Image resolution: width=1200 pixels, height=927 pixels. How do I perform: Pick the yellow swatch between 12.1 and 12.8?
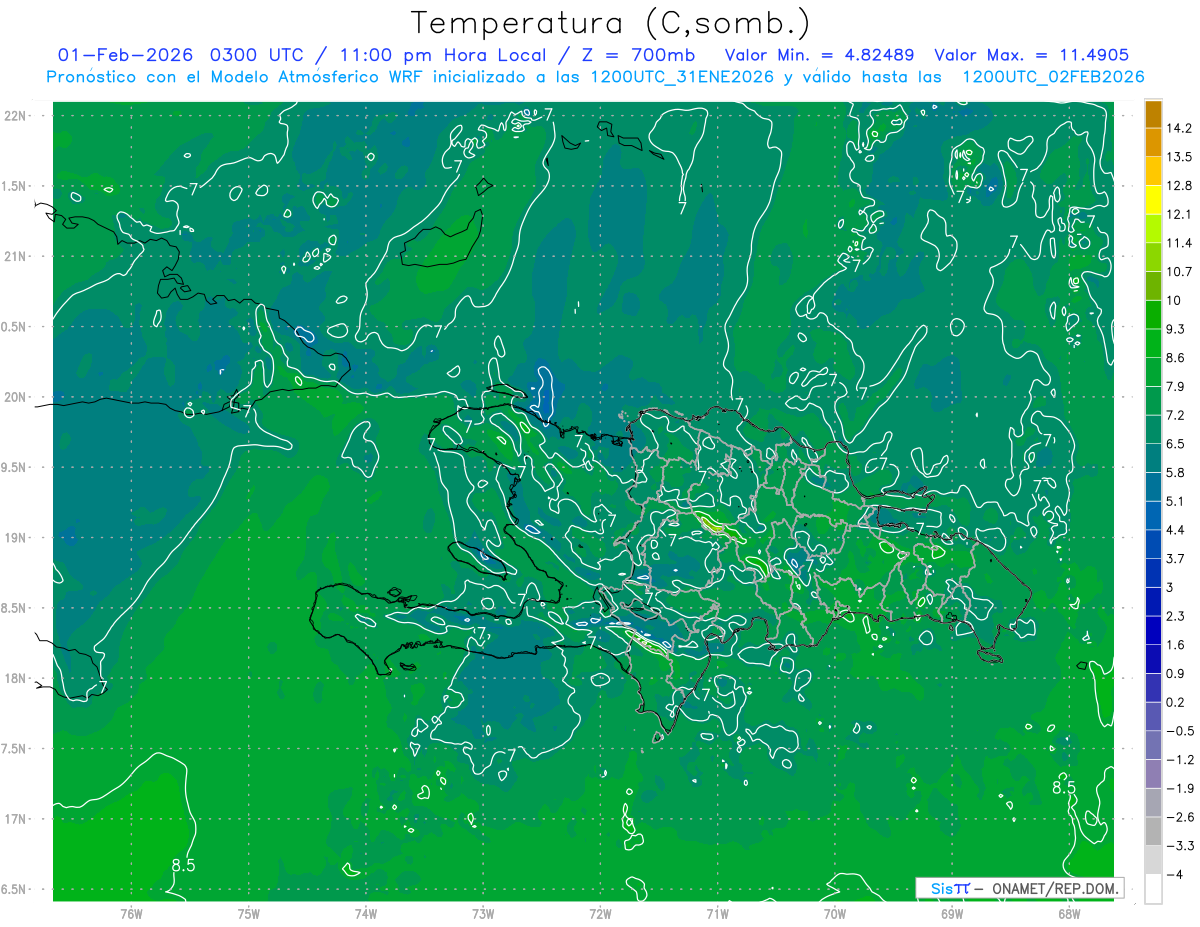pos(1153,200)
